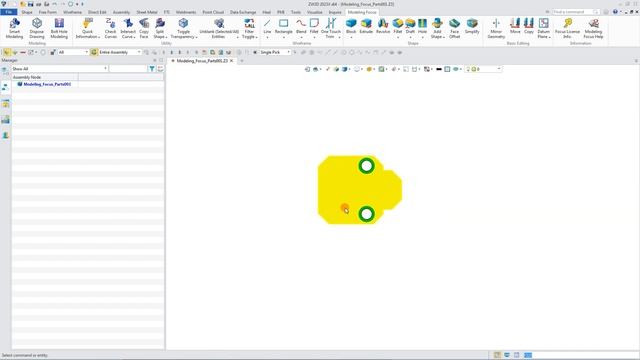
Task: Open the 'Show All' dropdown in Manager
Action: (60, 69)
